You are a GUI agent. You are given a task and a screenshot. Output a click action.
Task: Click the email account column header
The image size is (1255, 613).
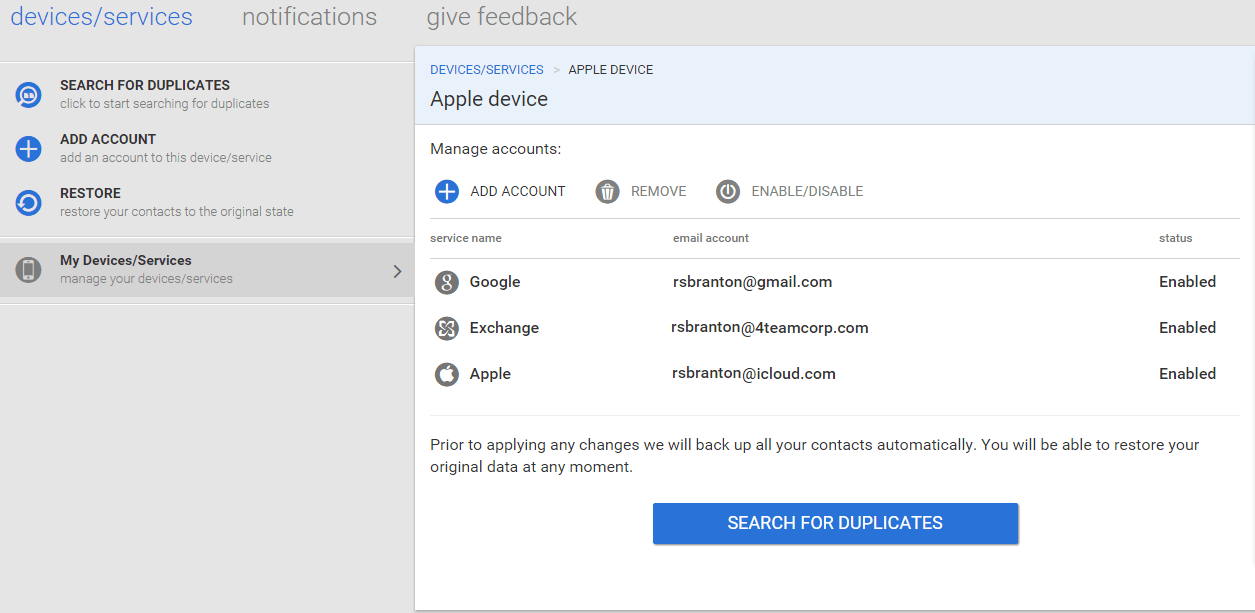click(711, 238)
